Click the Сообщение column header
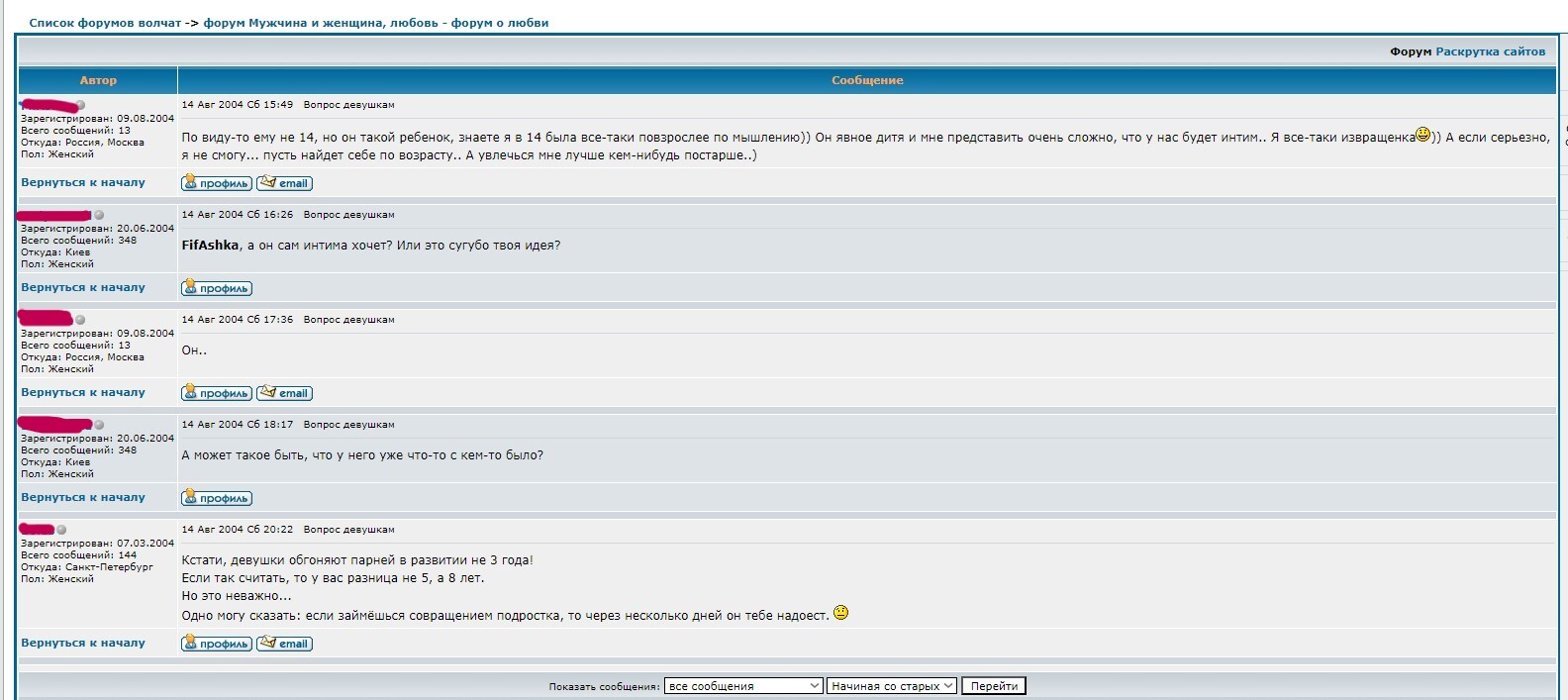 (867, 80)
